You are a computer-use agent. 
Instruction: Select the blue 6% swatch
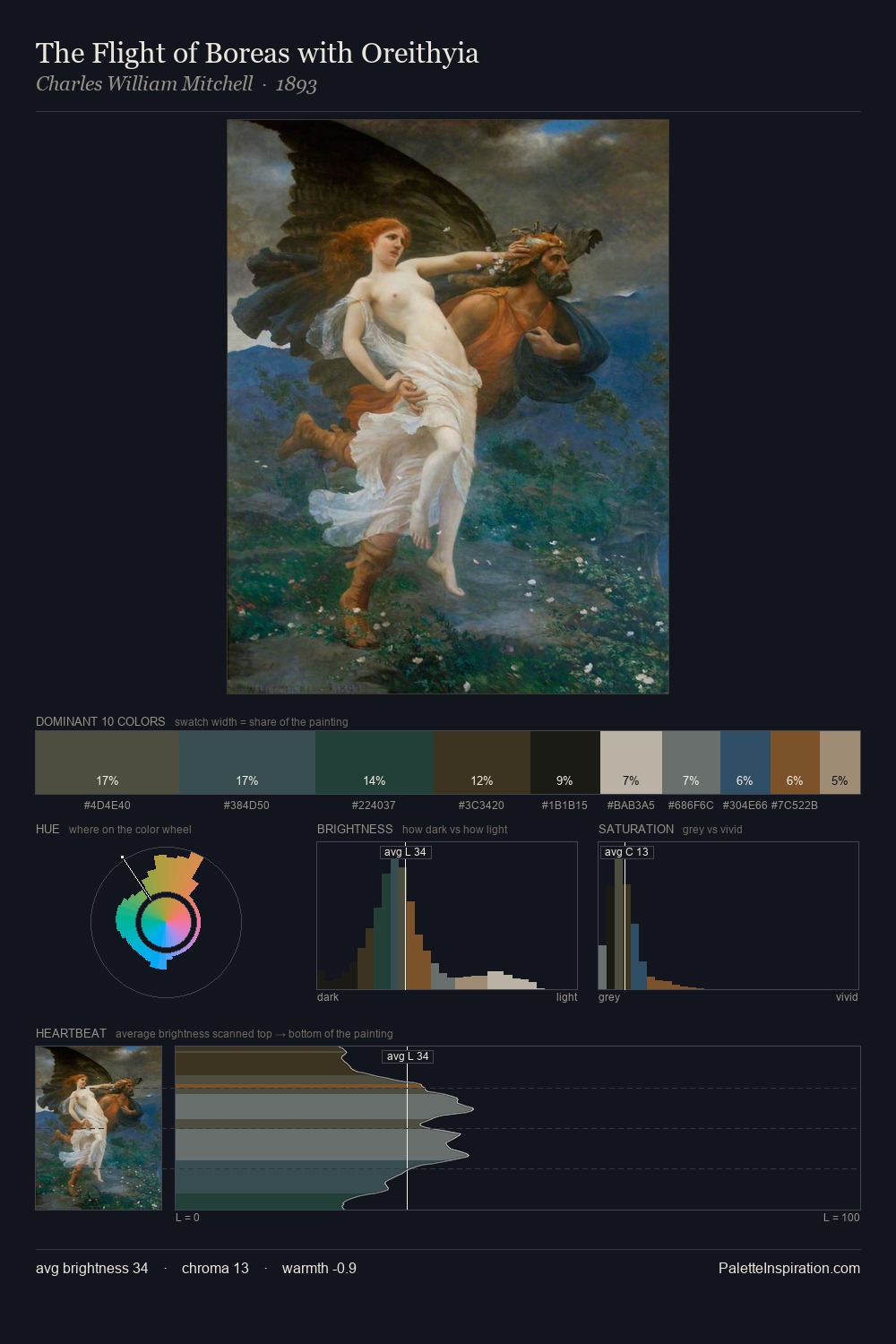[745, 762]
